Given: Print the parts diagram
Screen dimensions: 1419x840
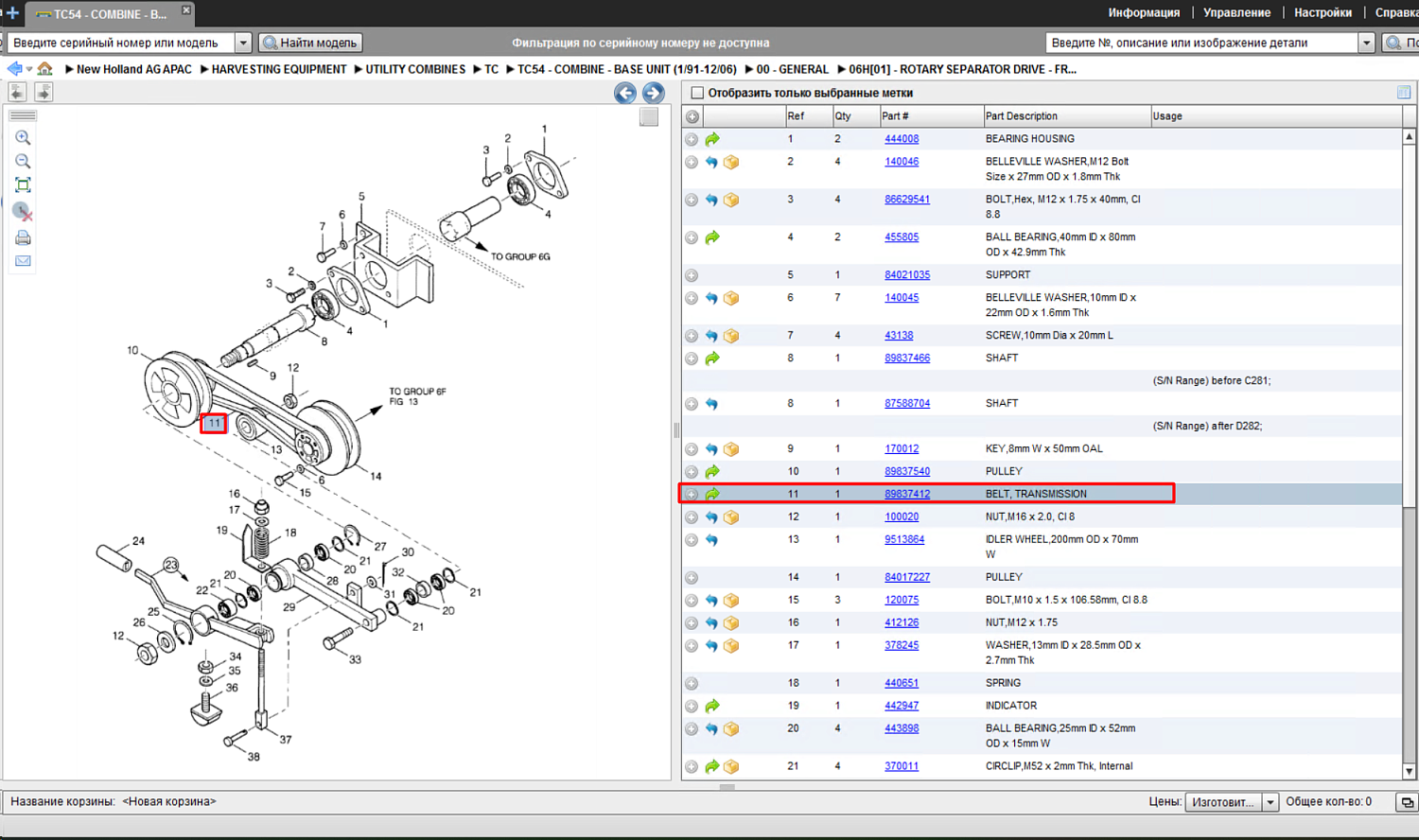Looking at the screenshot, I should coord(23,237).
